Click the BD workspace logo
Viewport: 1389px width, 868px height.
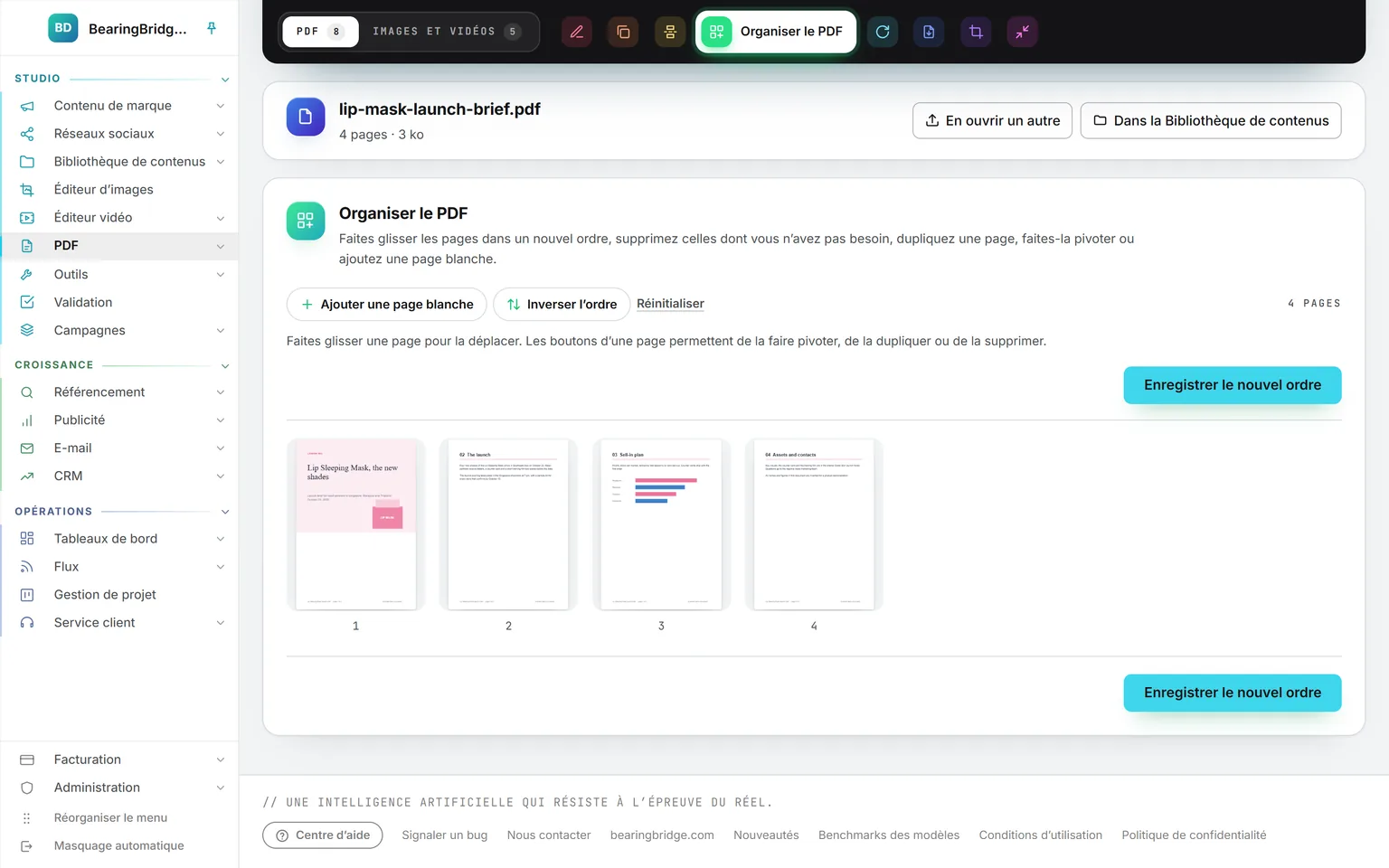63,28
